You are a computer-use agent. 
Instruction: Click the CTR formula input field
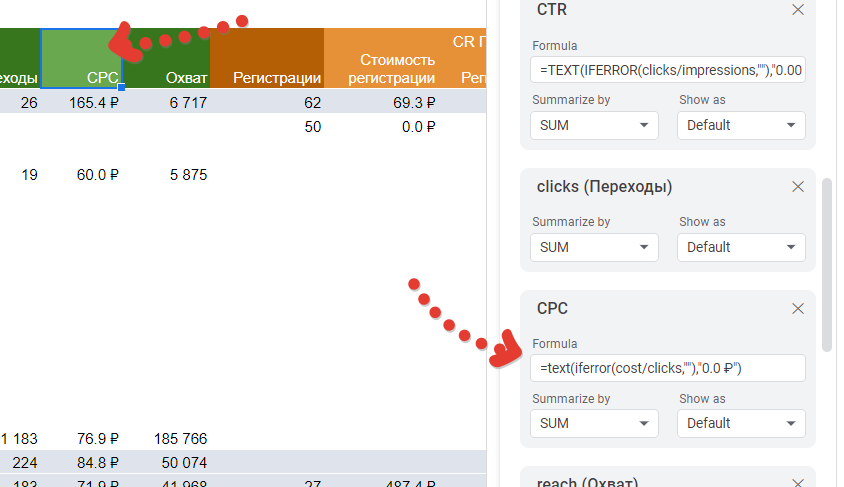pyautogui.click(x=668, y=71)
